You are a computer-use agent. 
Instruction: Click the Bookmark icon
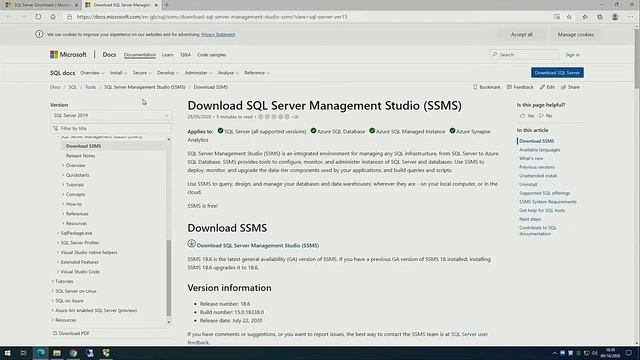click(x=475, y=87)
